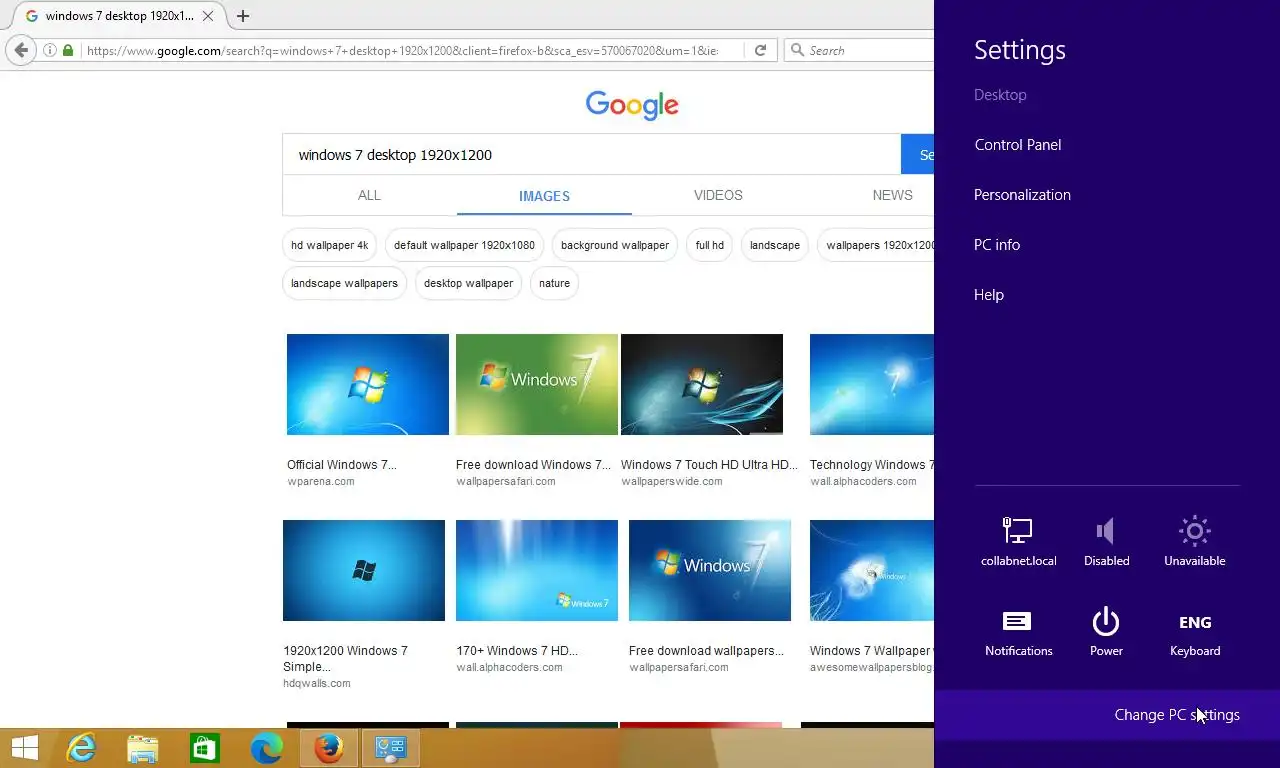This screenshot has height=768, width=1280.
Task: Select the 'full hd' filter chip
Action: pyautogui.click(x=710, y=245)
